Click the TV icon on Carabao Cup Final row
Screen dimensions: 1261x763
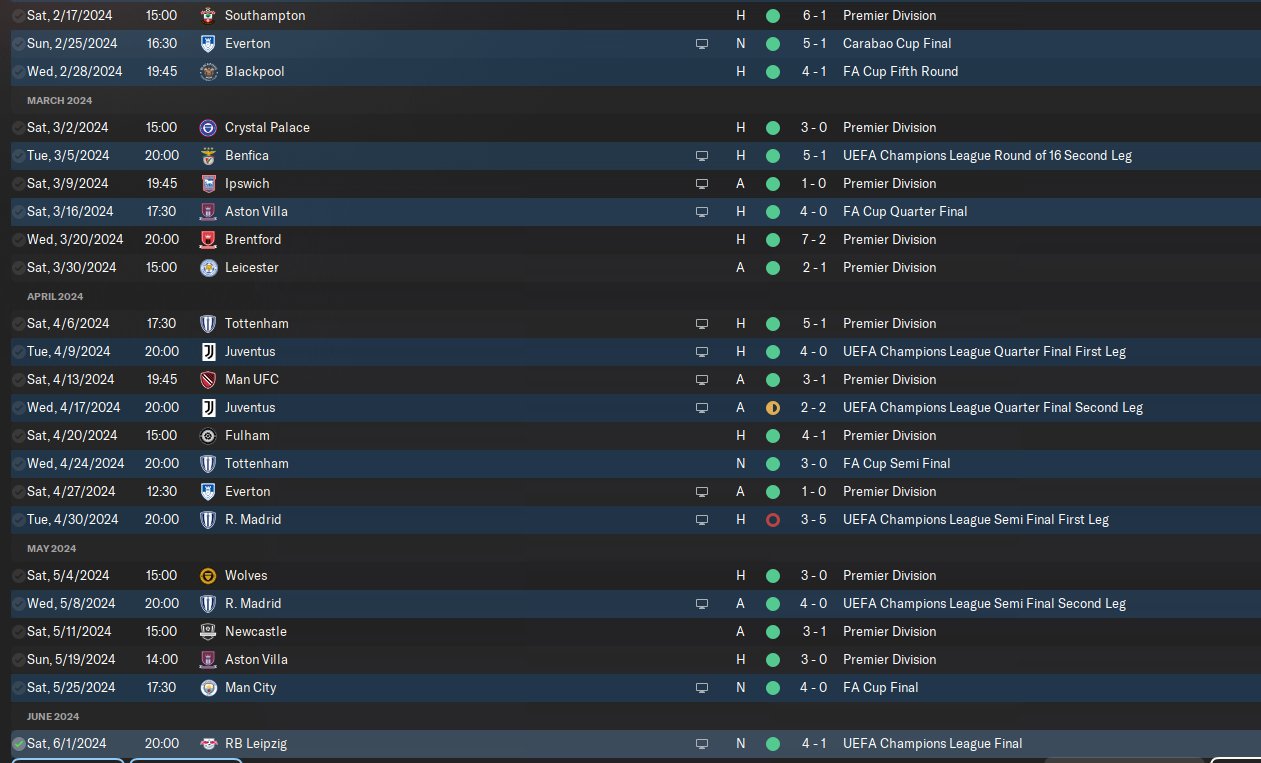(702, 44)
